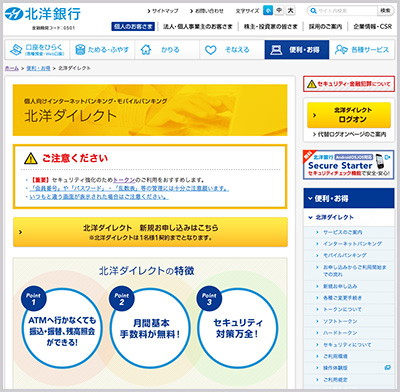Click the 北洋銀行 logo

(43, 14)
